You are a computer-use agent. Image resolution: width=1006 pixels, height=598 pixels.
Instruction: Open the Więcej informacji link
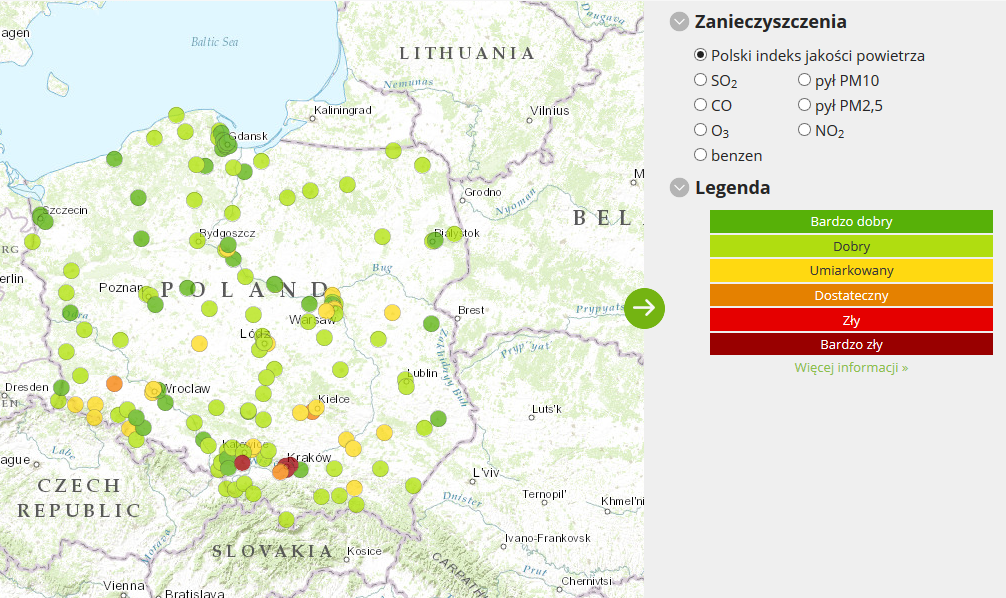pos(851,367)
